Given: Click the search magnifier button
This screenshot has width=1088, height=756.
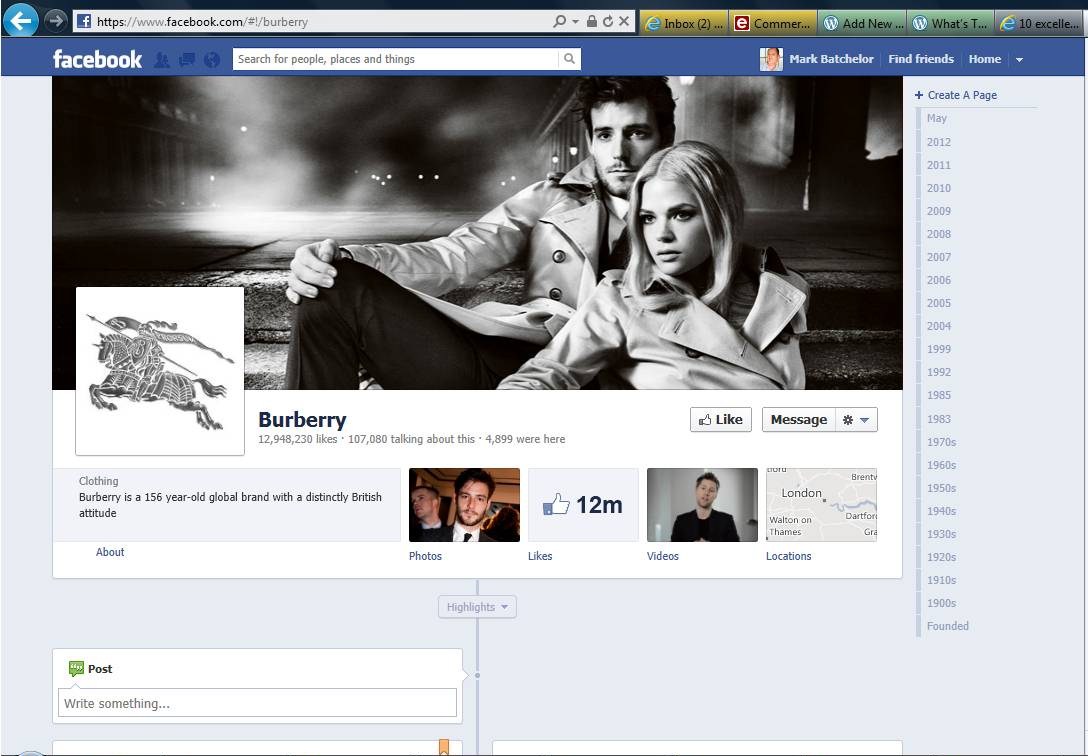Looking at the screenshot, I should coord(569,59).
